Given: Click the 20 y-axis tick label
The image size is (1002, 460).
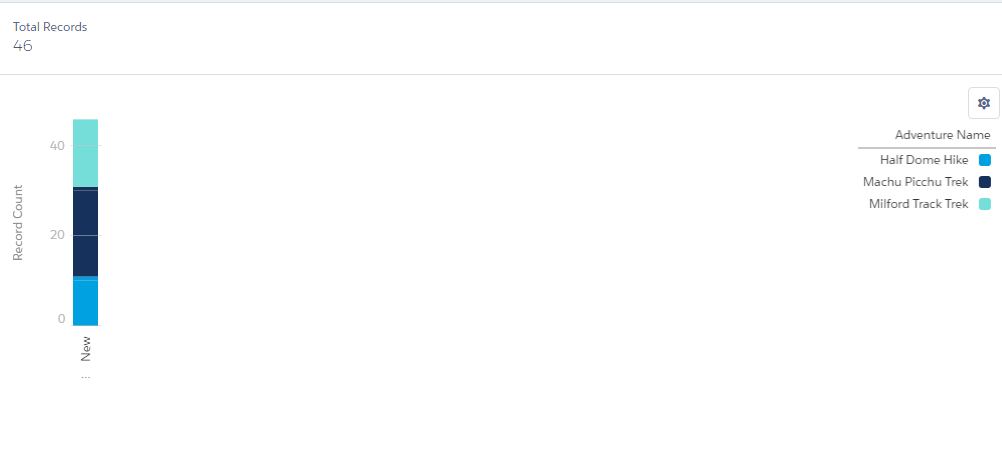Looking at the screenshot, I should [57, 235].
